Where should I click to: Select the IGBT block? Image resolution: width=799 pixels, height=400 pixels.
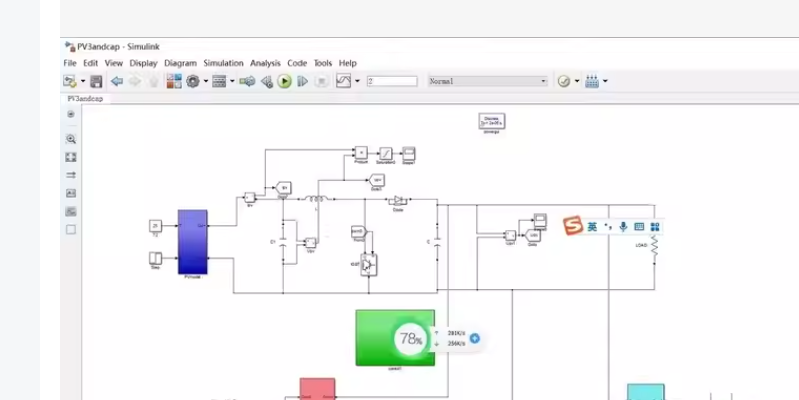(x=369, y=265)
